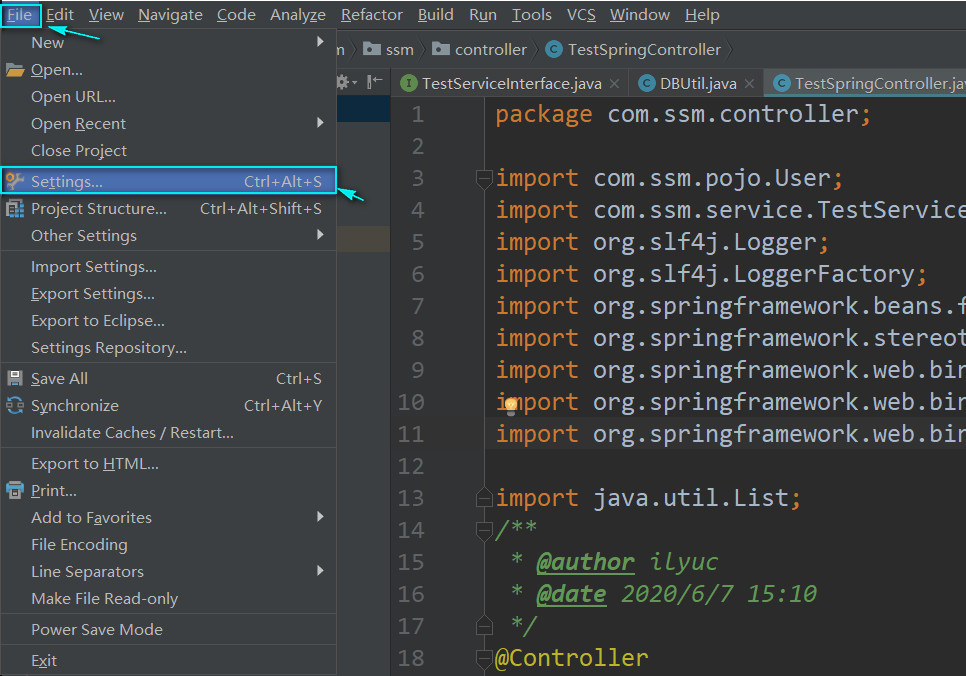Viewport: 966px width, 676px height.
Task: Open the View menu
Action: [x=106, y=15]
